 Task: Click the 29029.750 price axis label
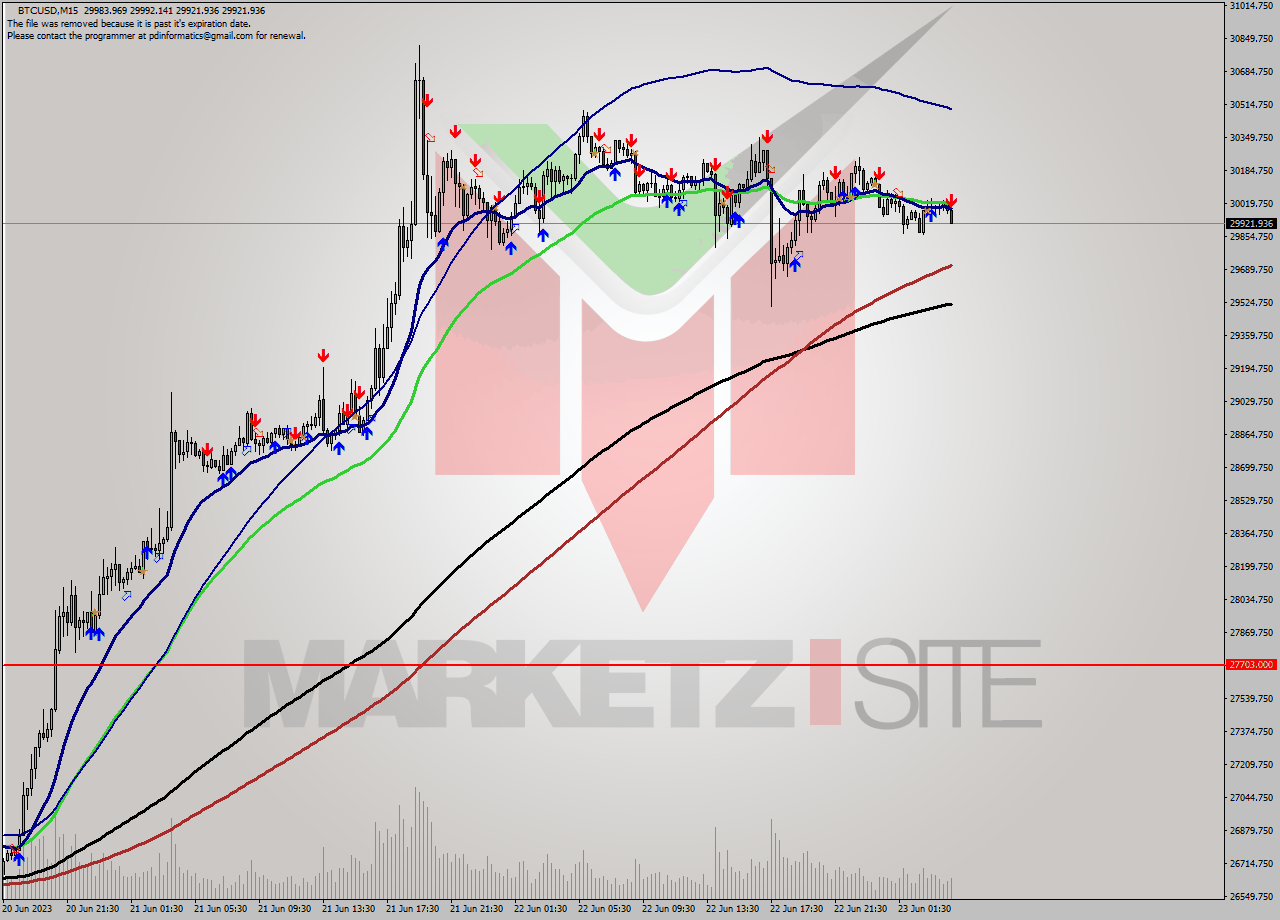coord(1251,402)
